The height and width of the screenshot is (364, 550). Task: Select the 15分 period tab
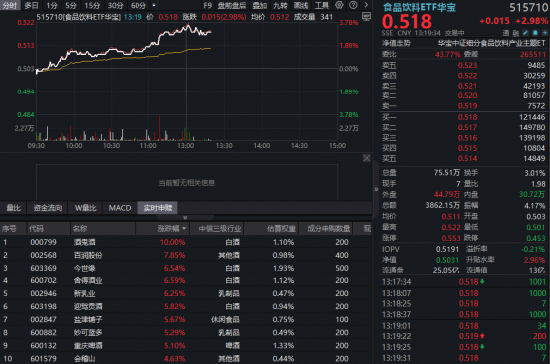point(92,5)
